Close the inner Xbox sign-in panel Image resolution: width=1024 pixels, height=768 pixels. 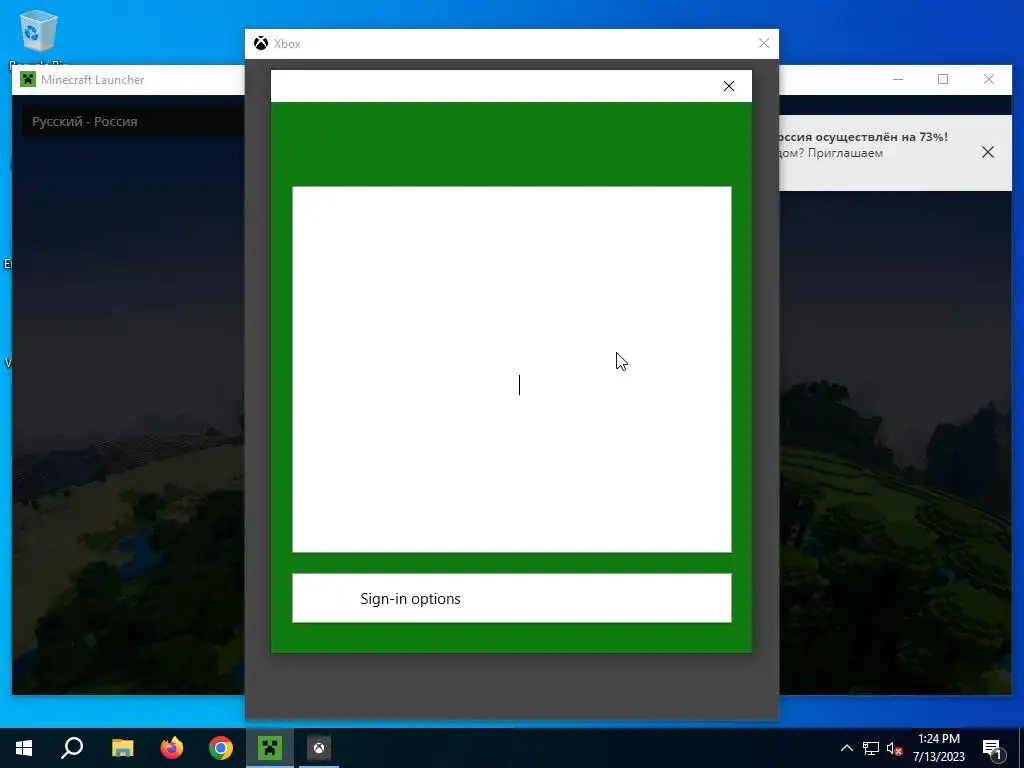point(729,86)
